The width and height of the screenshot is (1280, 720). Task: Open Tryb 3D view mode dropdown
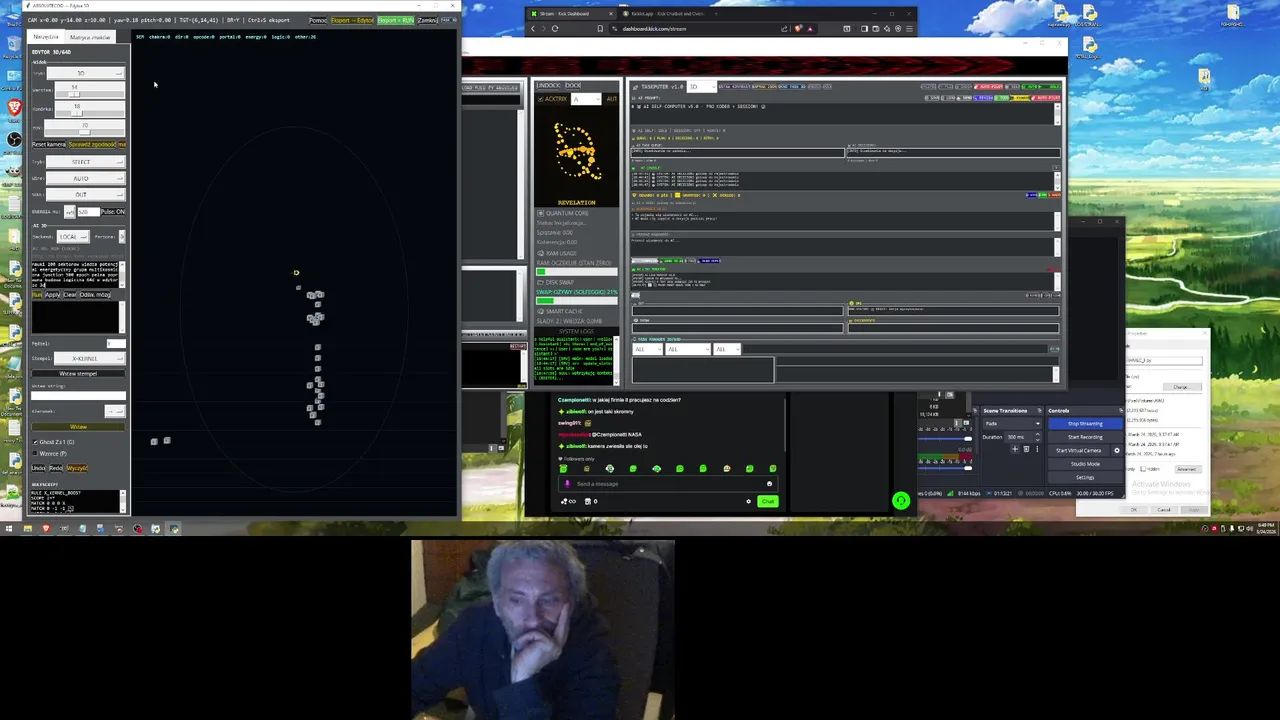(86, 73)
